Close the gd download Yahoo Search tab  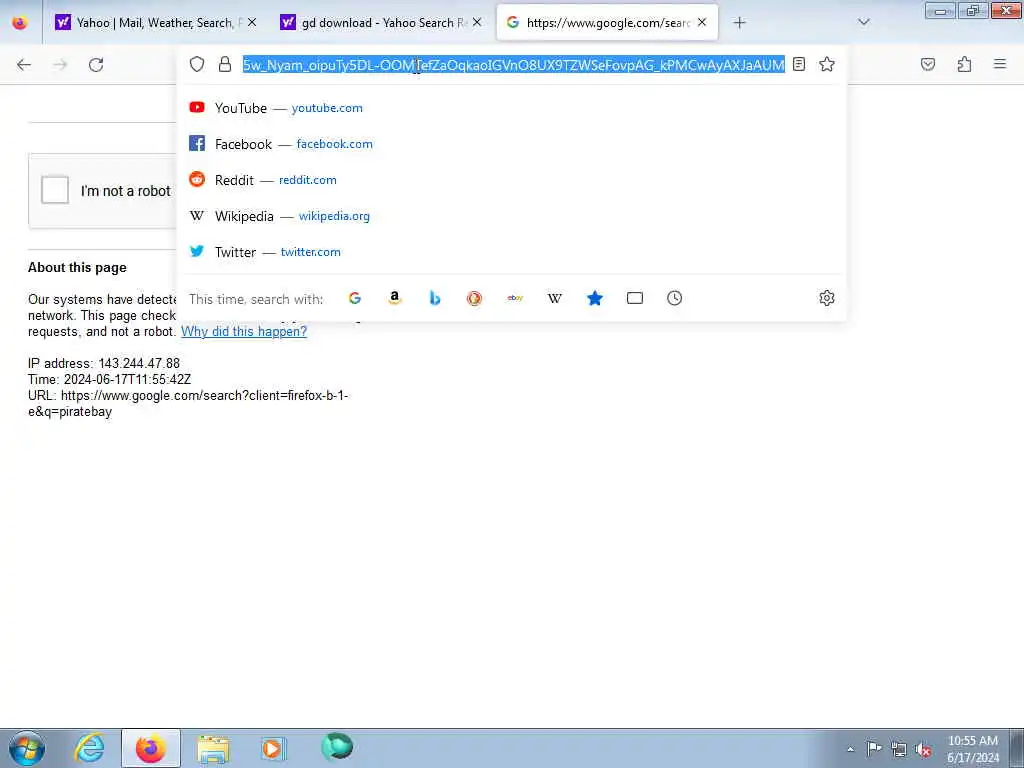point(477,22)
